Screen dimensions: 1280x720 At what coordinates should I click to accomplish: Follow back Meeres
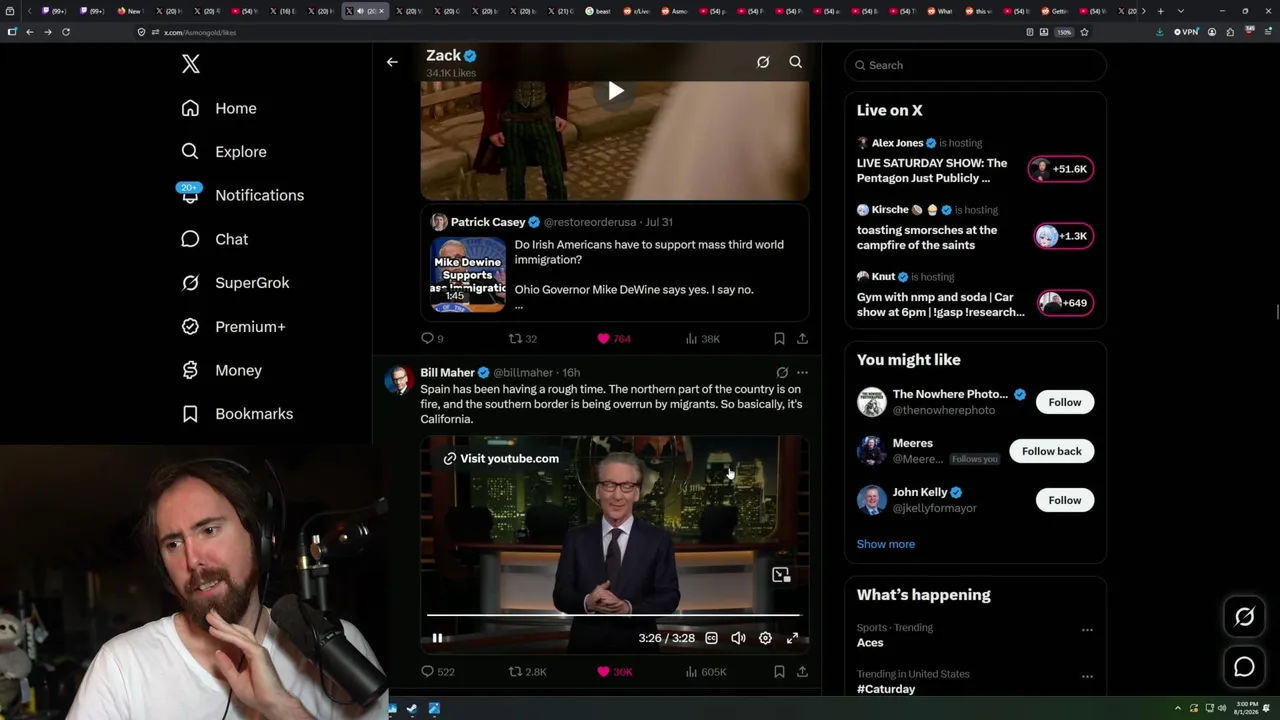point(1052,451)
